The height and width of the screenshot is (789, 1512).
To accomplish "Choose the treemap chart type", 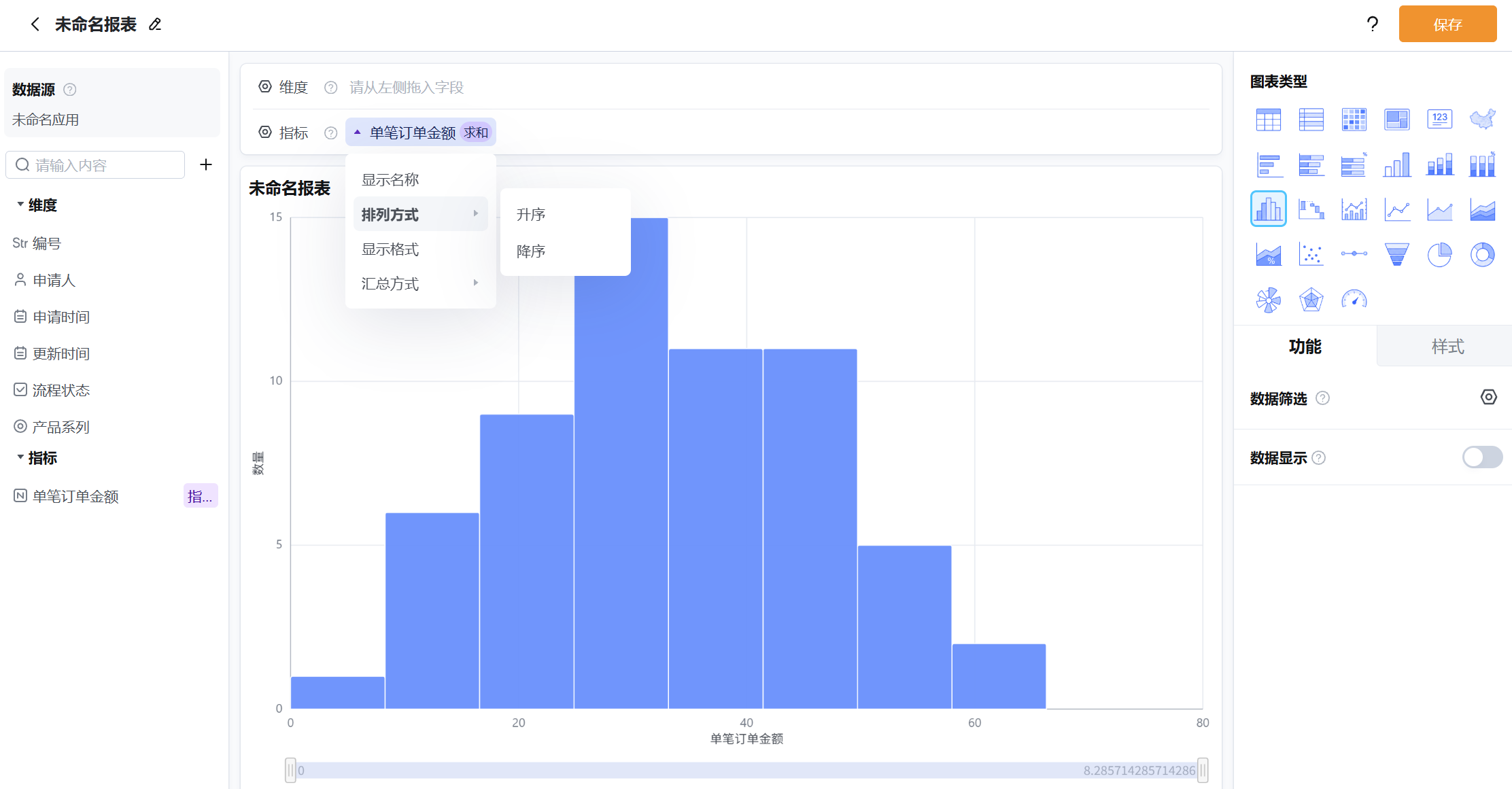I will tap(1396, 120).
